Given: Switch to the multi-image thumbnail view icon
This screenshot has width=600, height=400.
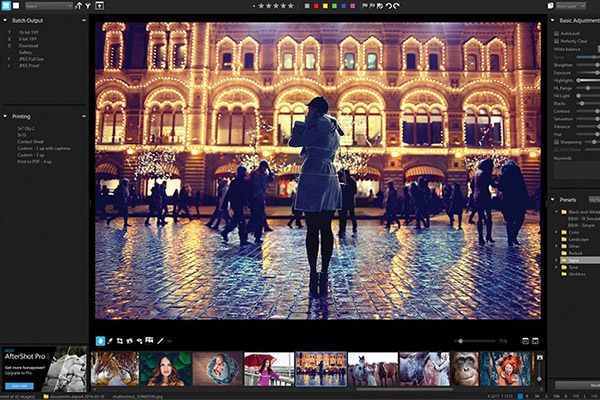Looking at the screenshot, I should pyautogui.click(x=6, y=6).
